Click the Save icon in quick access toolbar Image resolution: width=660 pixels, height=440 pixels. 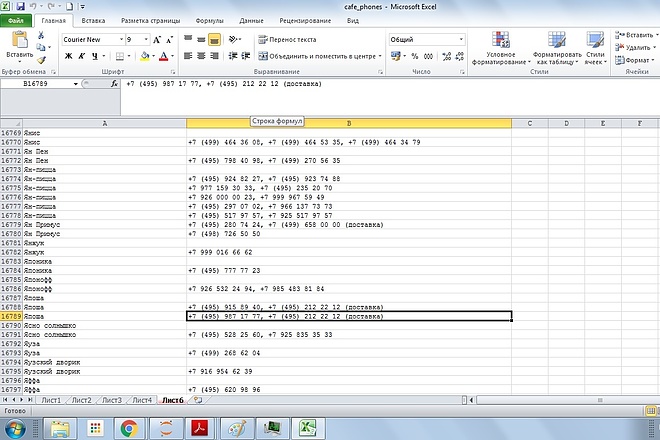20,7
